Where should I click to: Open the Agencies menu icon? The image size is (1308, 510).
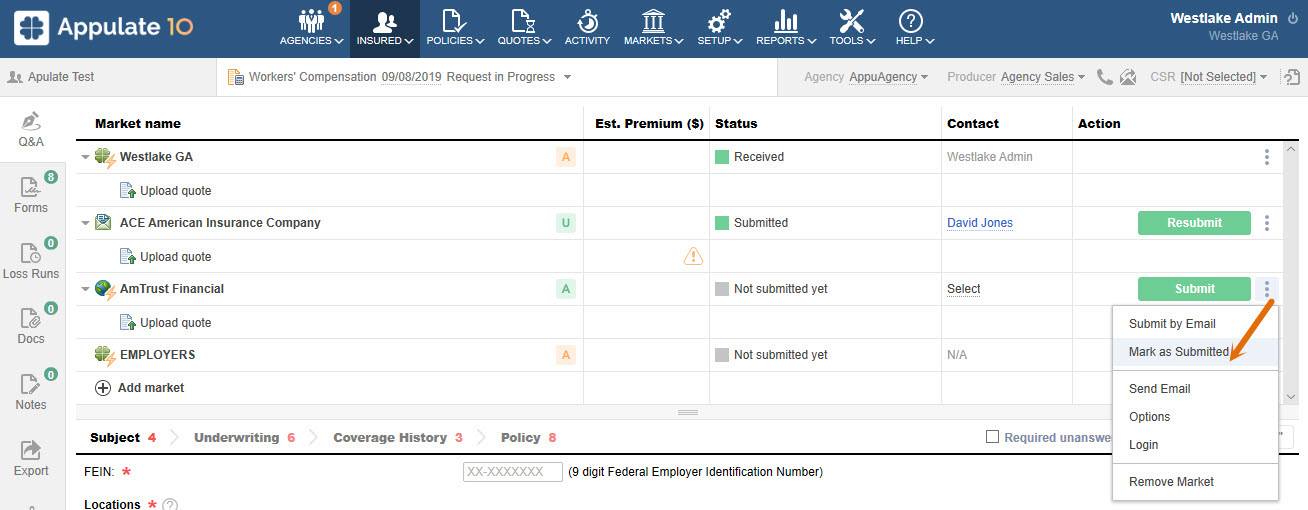[x=311, y=21]
